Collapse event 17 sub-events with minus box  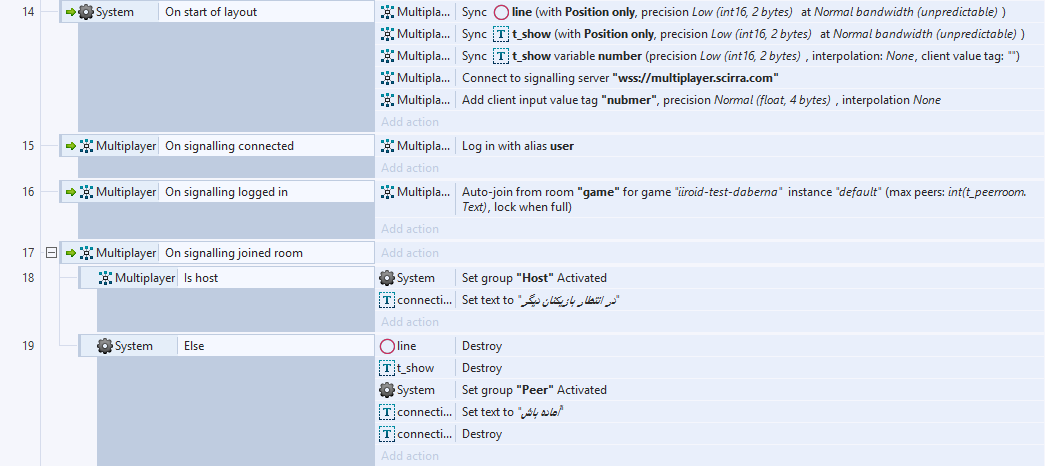51,253
